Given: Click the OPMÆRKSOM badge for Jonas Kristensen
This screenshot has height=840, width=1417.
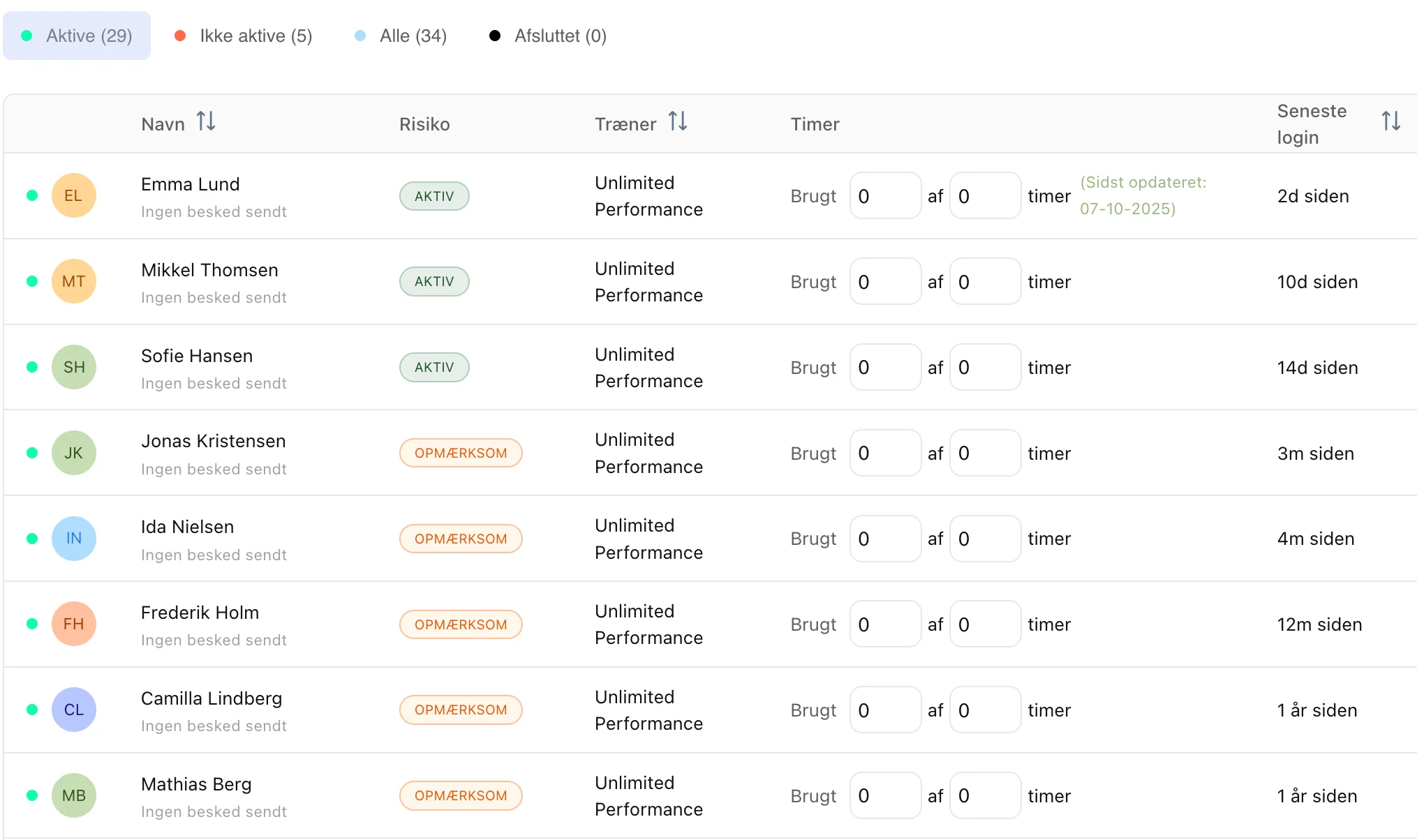Looking at the screenshot, I should pyautogui.click(x=461, y=453).
